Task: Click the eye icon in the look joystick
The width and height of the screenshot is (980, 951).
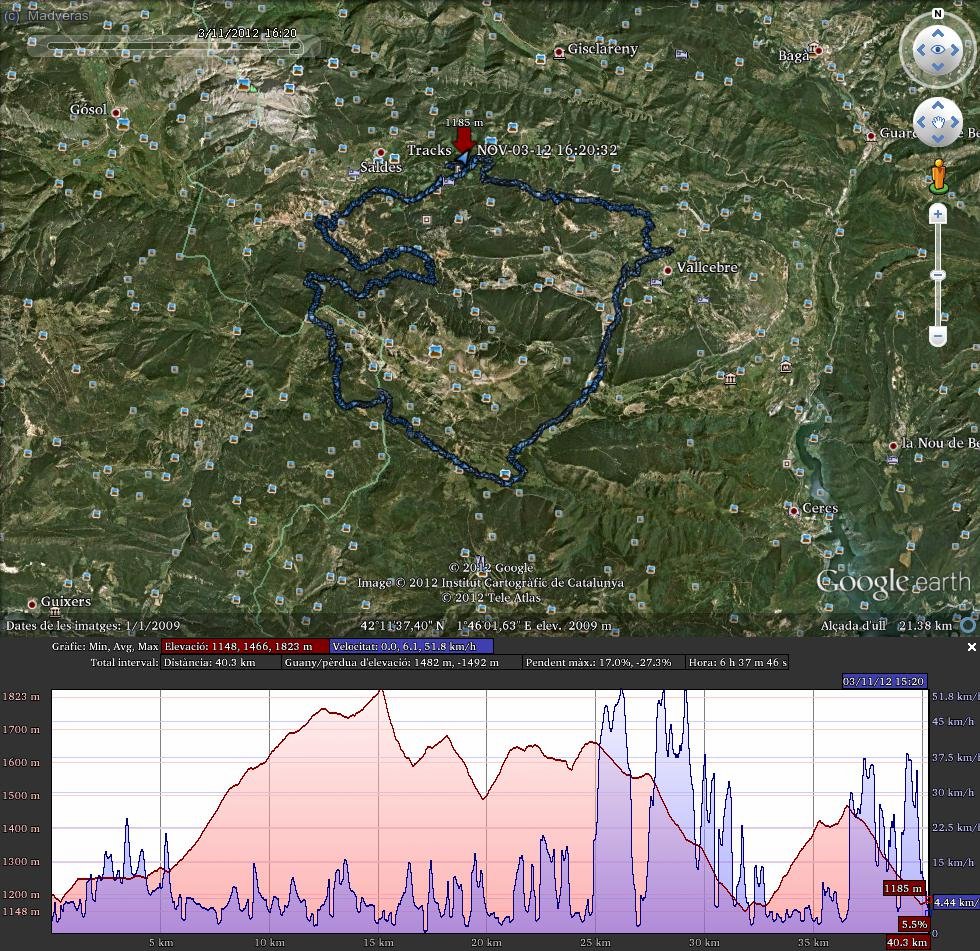Action: 938,49
